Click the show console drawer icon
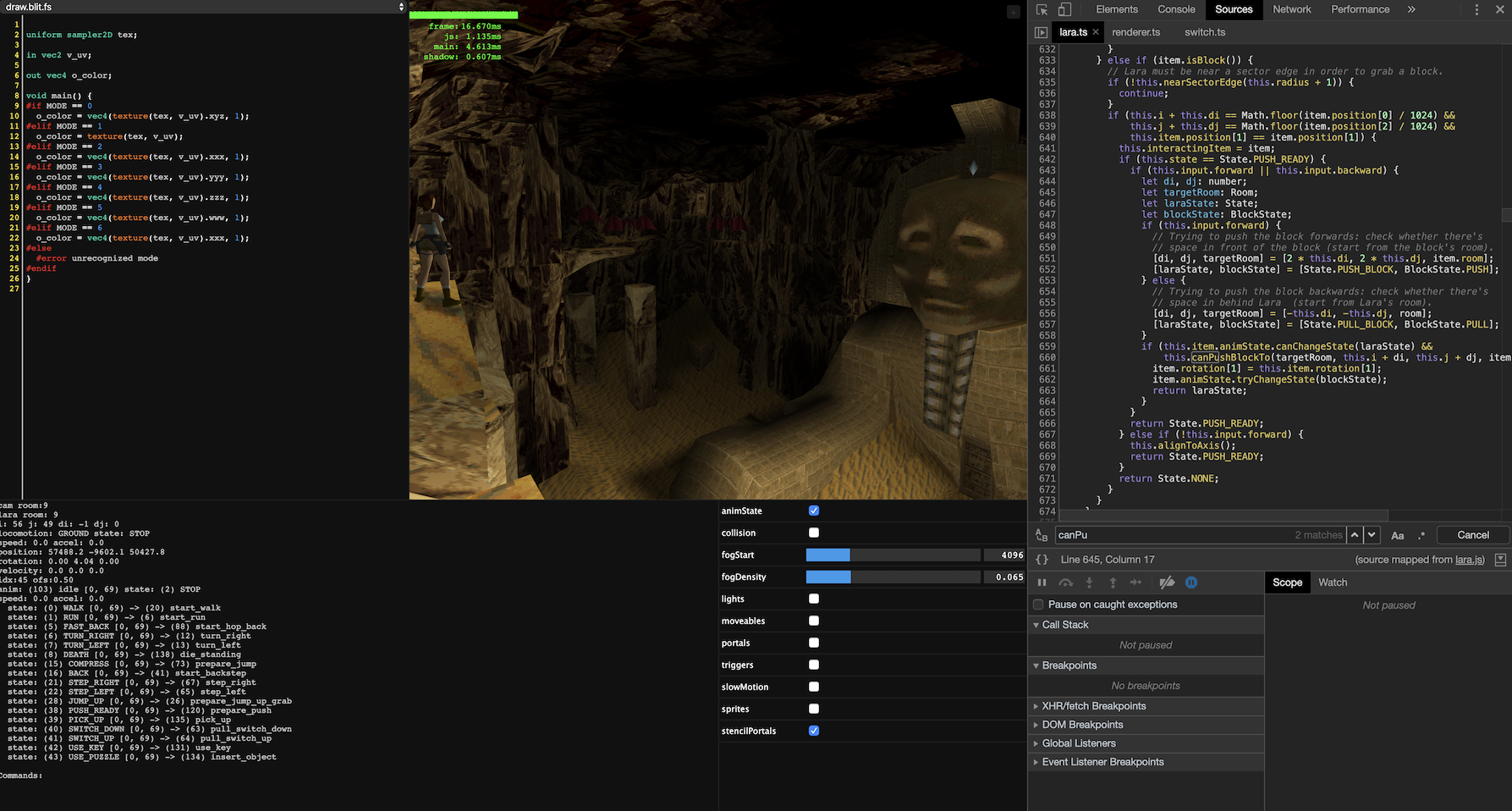The image size is (1512, 811). click(x=1500, y=560)
